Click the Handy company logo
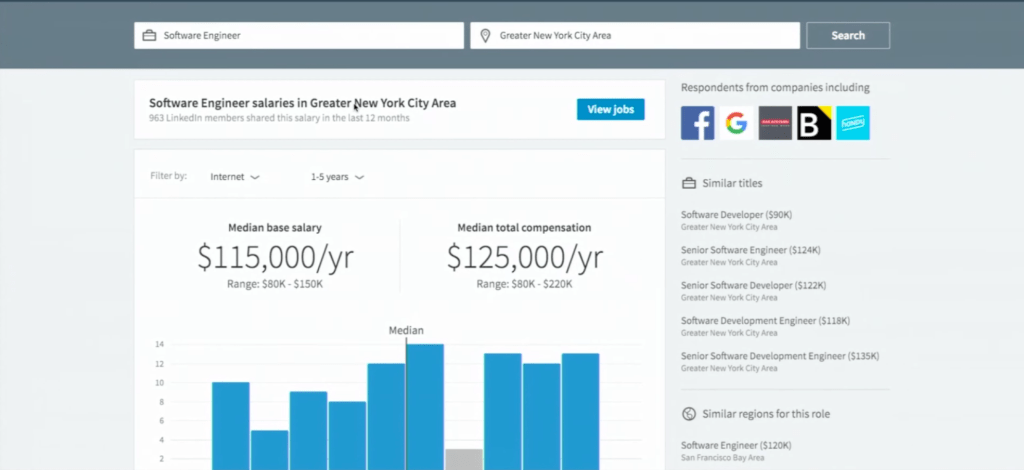 [x=853, y=123]
